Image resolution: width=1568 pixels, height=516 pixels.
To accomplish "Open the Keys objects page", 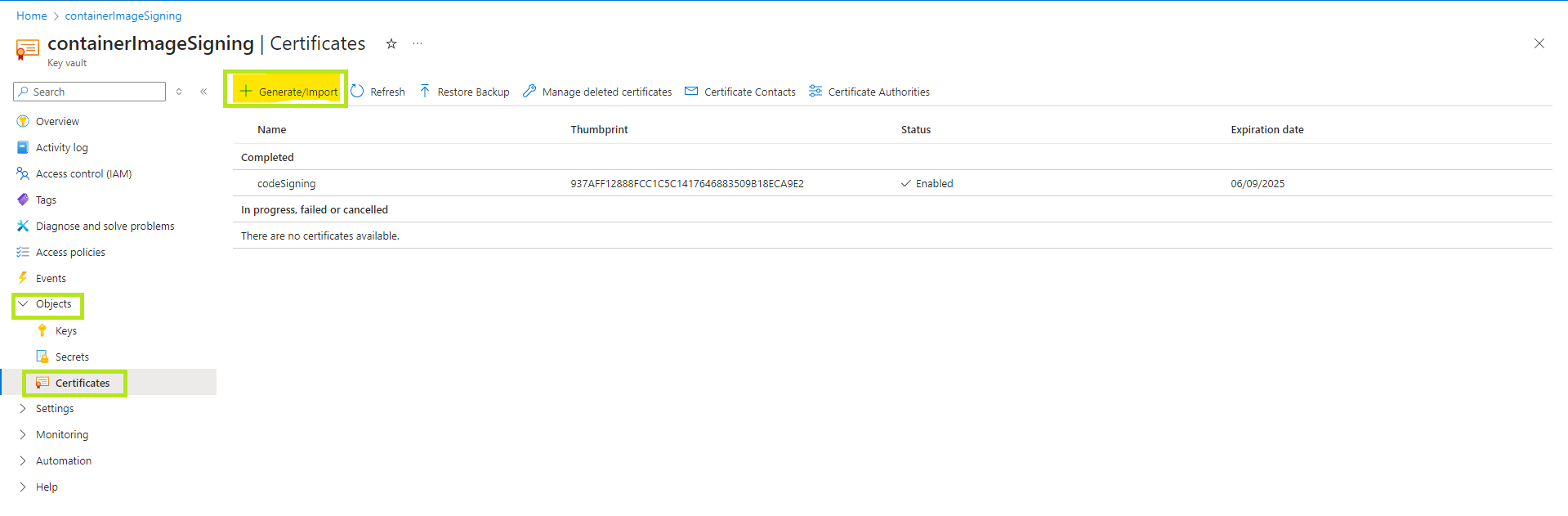I will 66,330.
